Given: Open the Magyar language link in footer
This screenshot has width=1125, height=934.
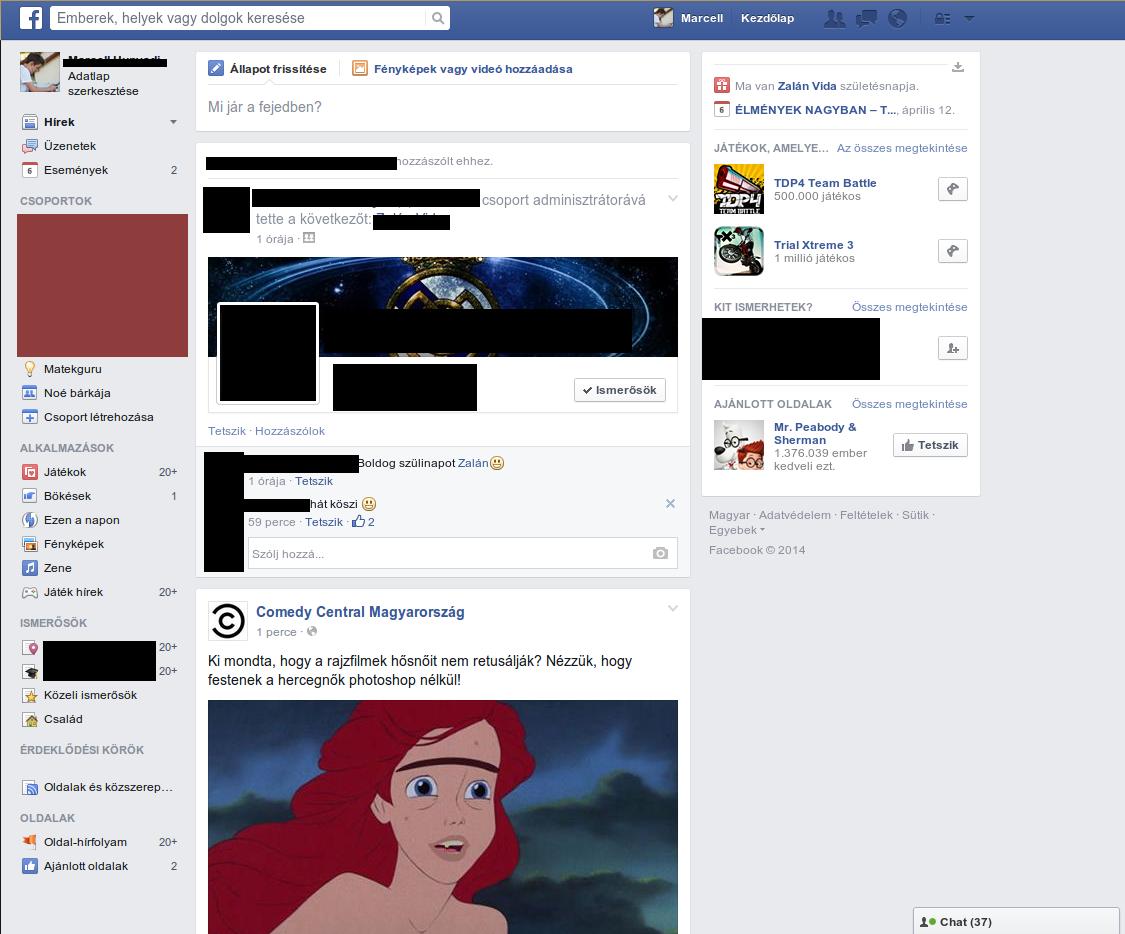Looking at the screenshot, I should (729, 515).
